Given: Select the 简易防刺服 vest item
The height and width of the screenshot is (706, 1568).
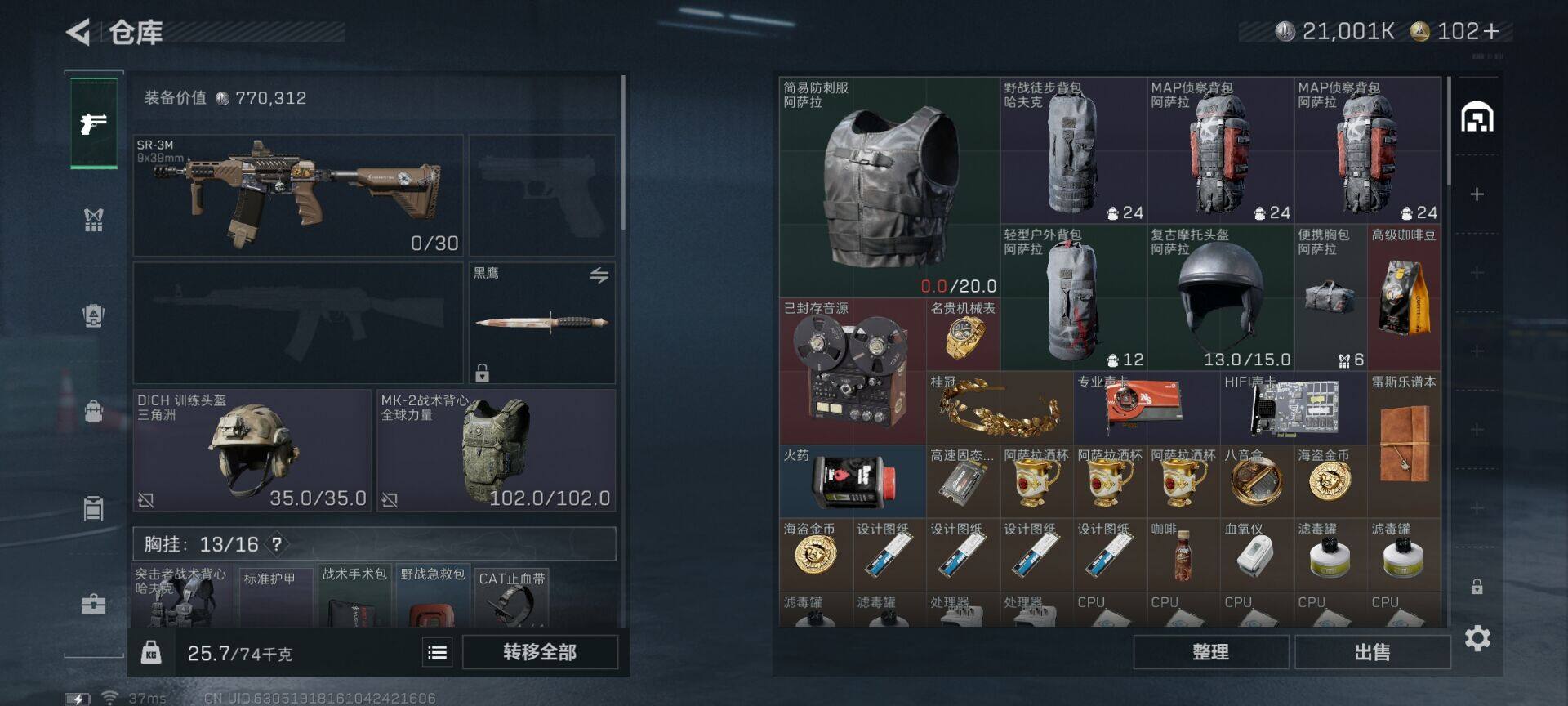Looking at the screenshot, I should click(889, 187).
